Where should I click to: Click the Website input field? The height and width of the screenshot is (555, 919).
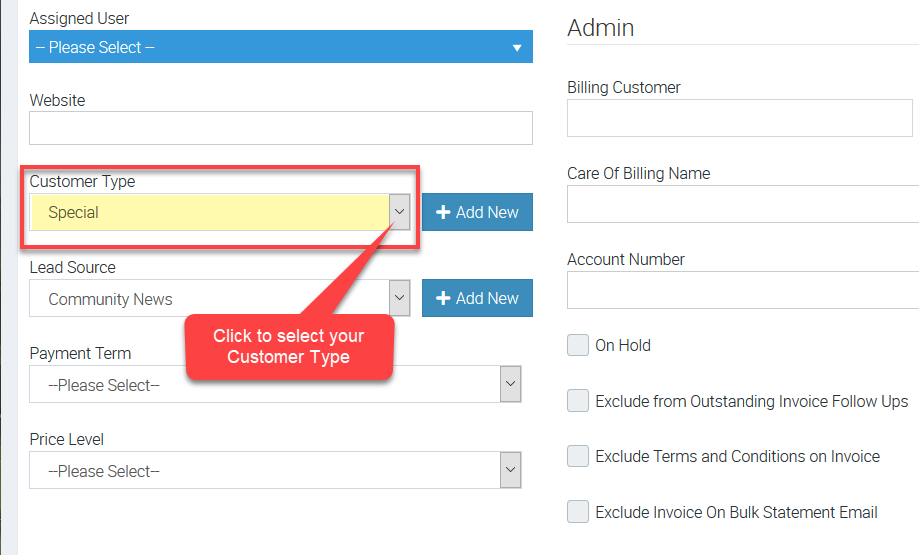[280, 128]
